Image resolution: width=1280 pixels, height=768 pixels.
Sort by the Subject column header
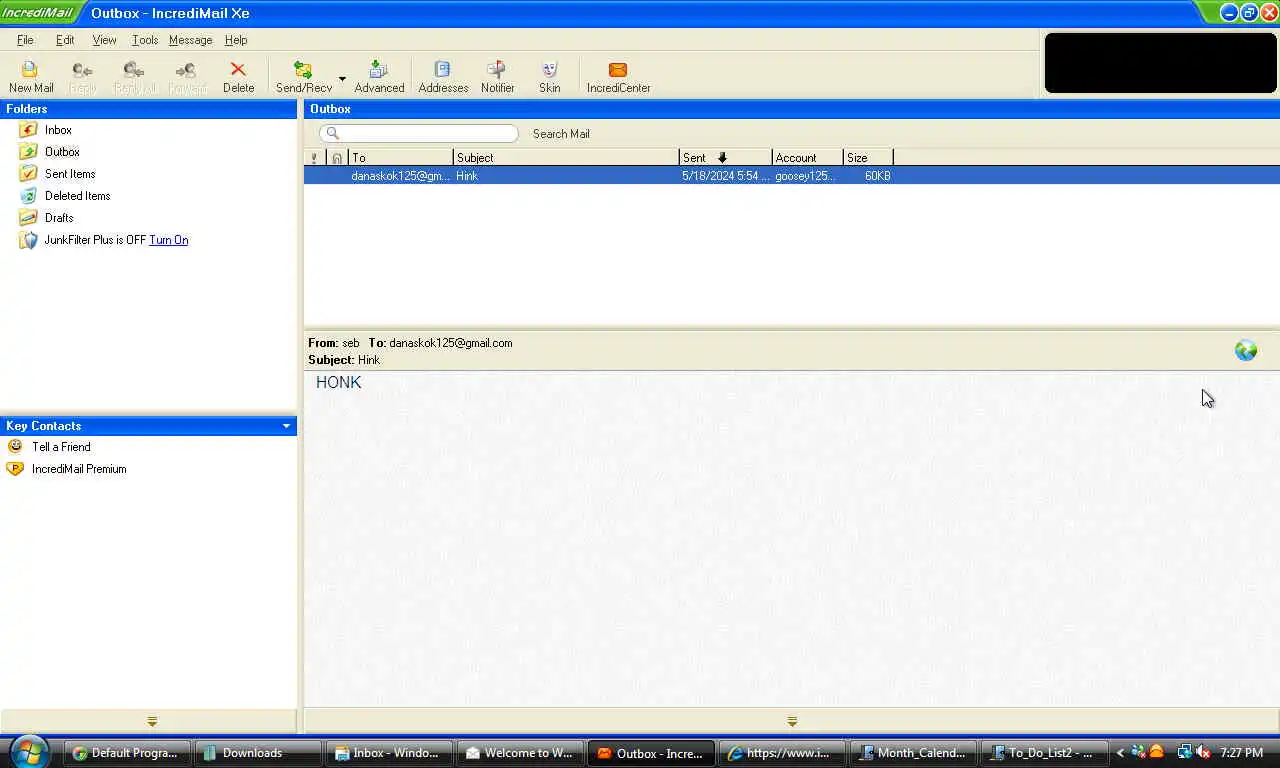(x=566, y=158)
